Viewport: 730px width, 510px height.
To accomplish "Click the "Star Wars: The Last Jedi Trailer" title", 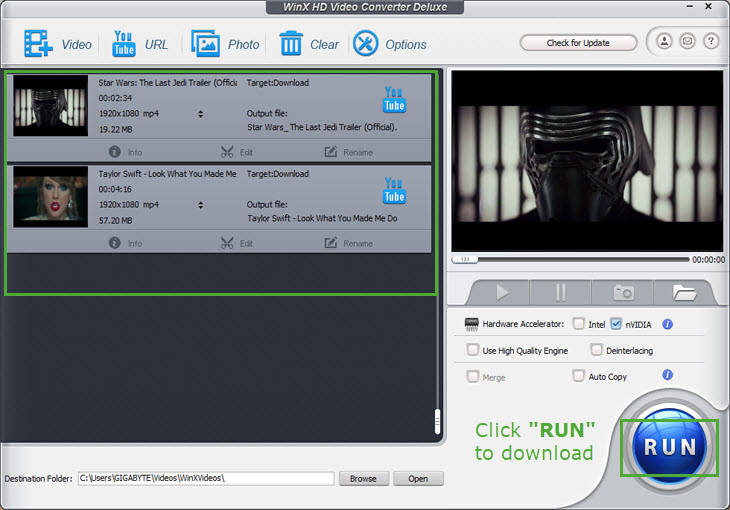I will point(168,83).
